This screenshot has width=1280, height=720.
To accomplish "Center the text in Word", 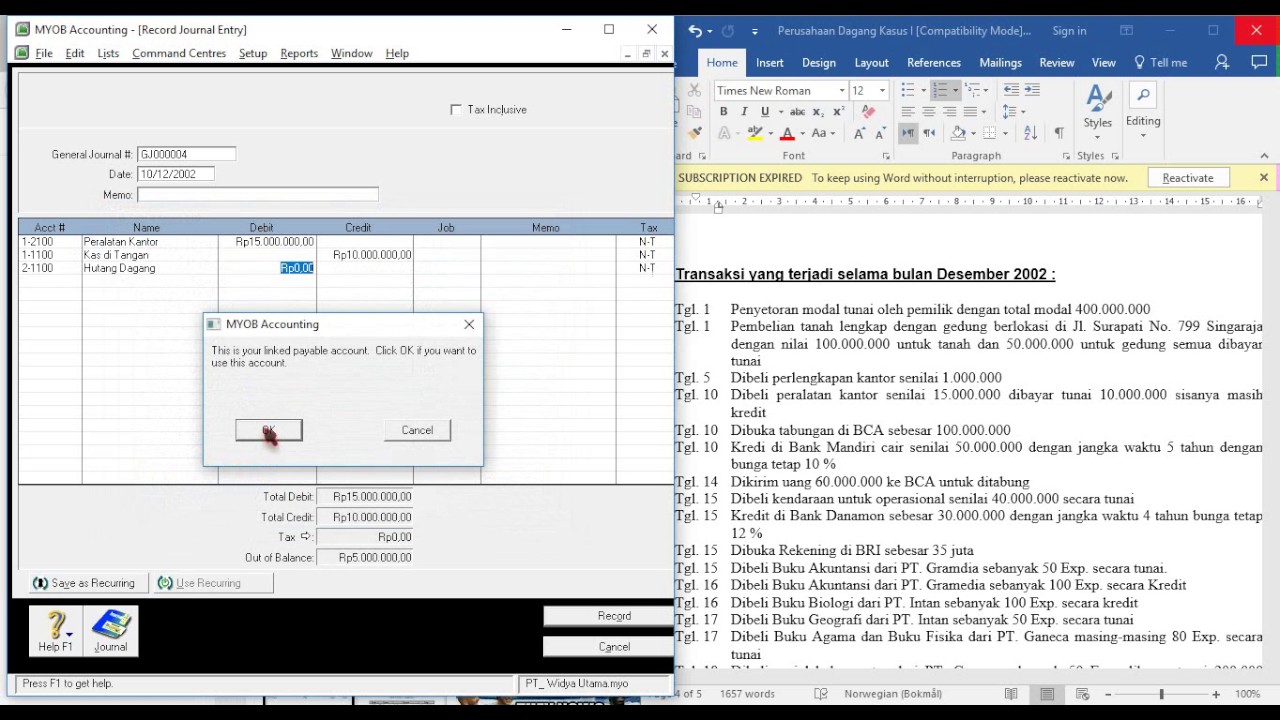I will pos(929,111).
